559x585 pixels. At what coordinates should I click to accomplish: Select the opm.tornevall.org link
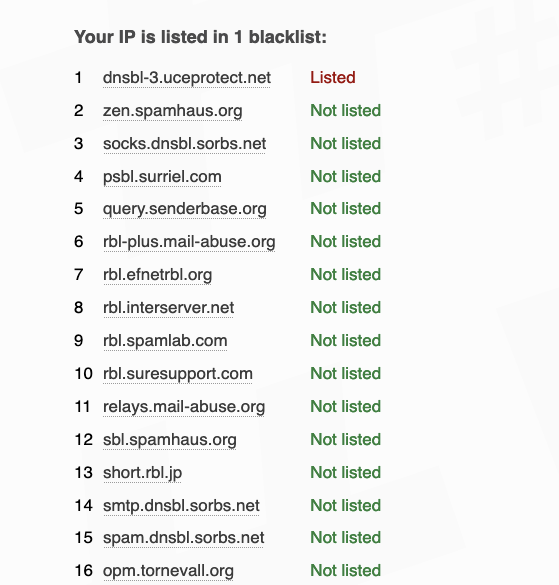(x=168, y=571)
